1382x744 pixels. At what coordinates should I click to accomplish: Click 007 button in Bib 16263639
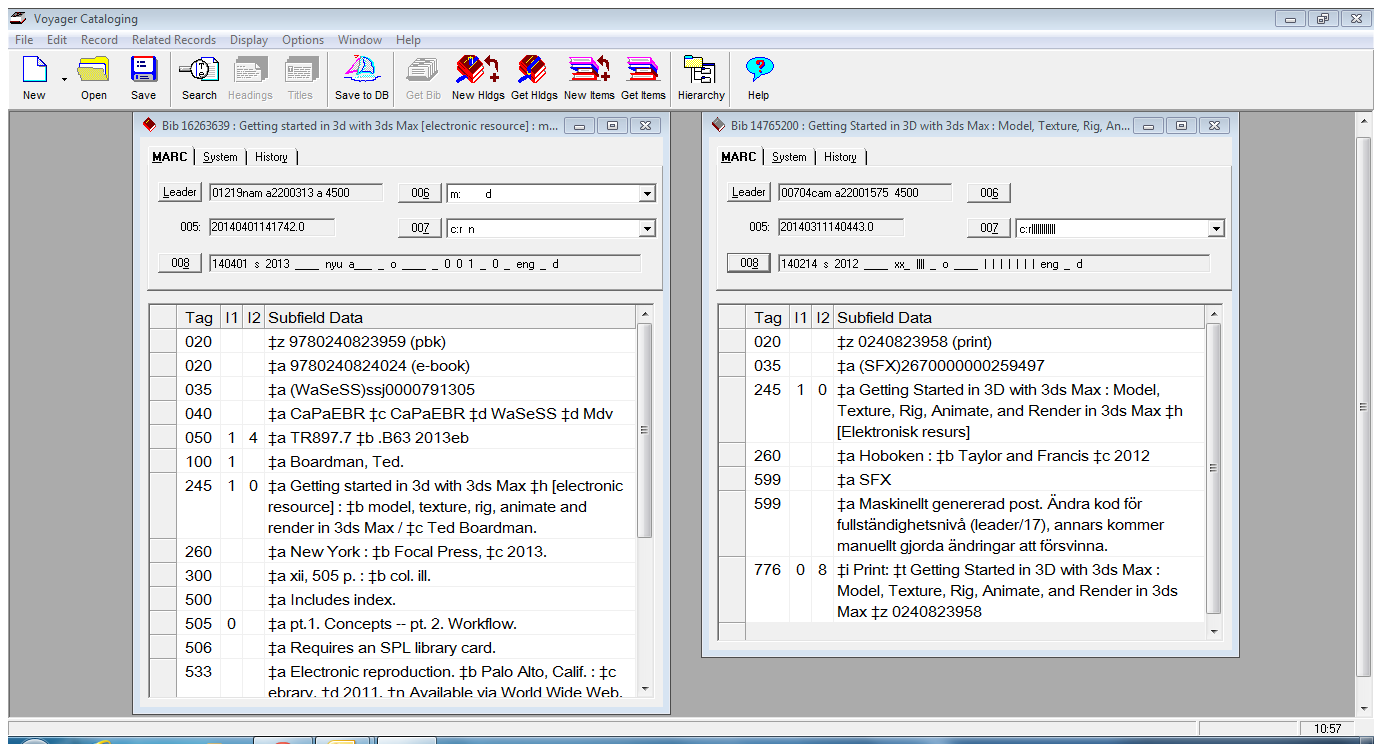pyautogui.click(x=420, y=228)
